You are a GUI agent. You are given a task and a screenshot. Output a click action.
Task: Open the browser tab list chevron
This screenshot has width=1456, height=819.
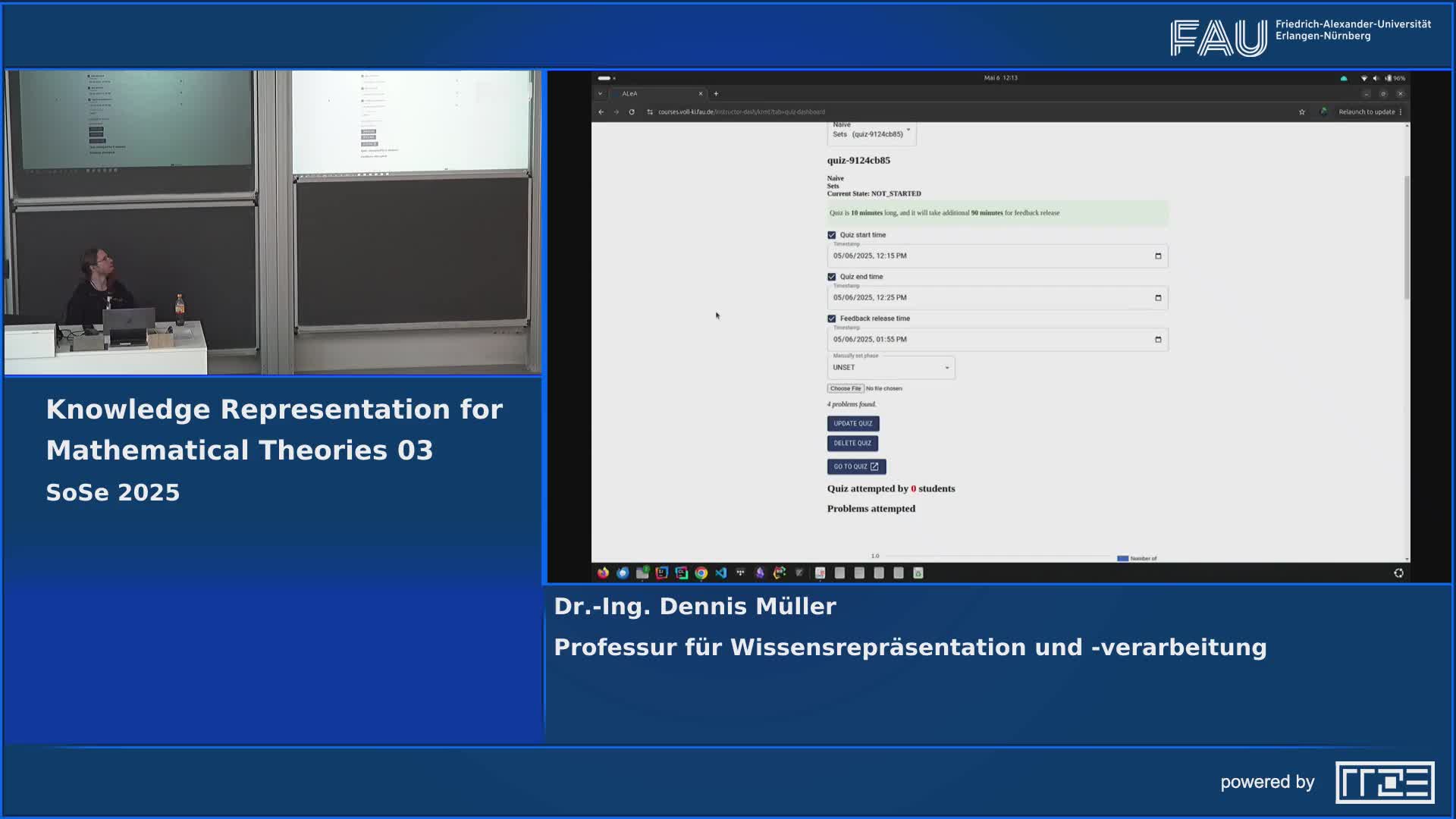point(600,93)
